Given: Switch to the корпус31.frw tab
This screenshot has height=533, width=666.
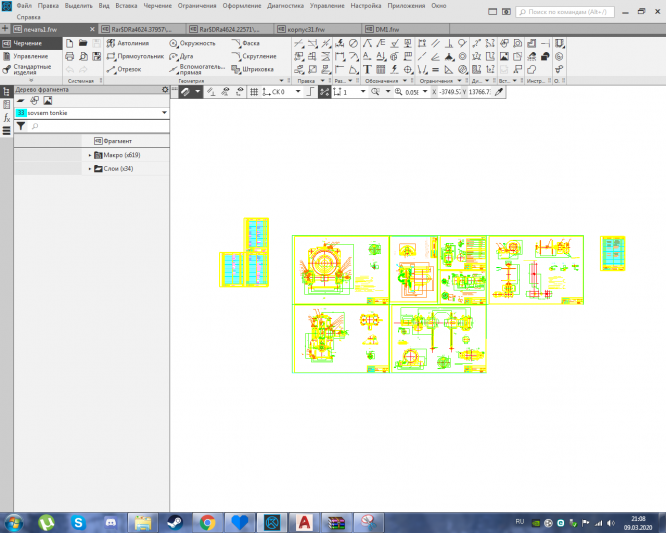Looking at the screenshot, I should [x=318, y=29].
